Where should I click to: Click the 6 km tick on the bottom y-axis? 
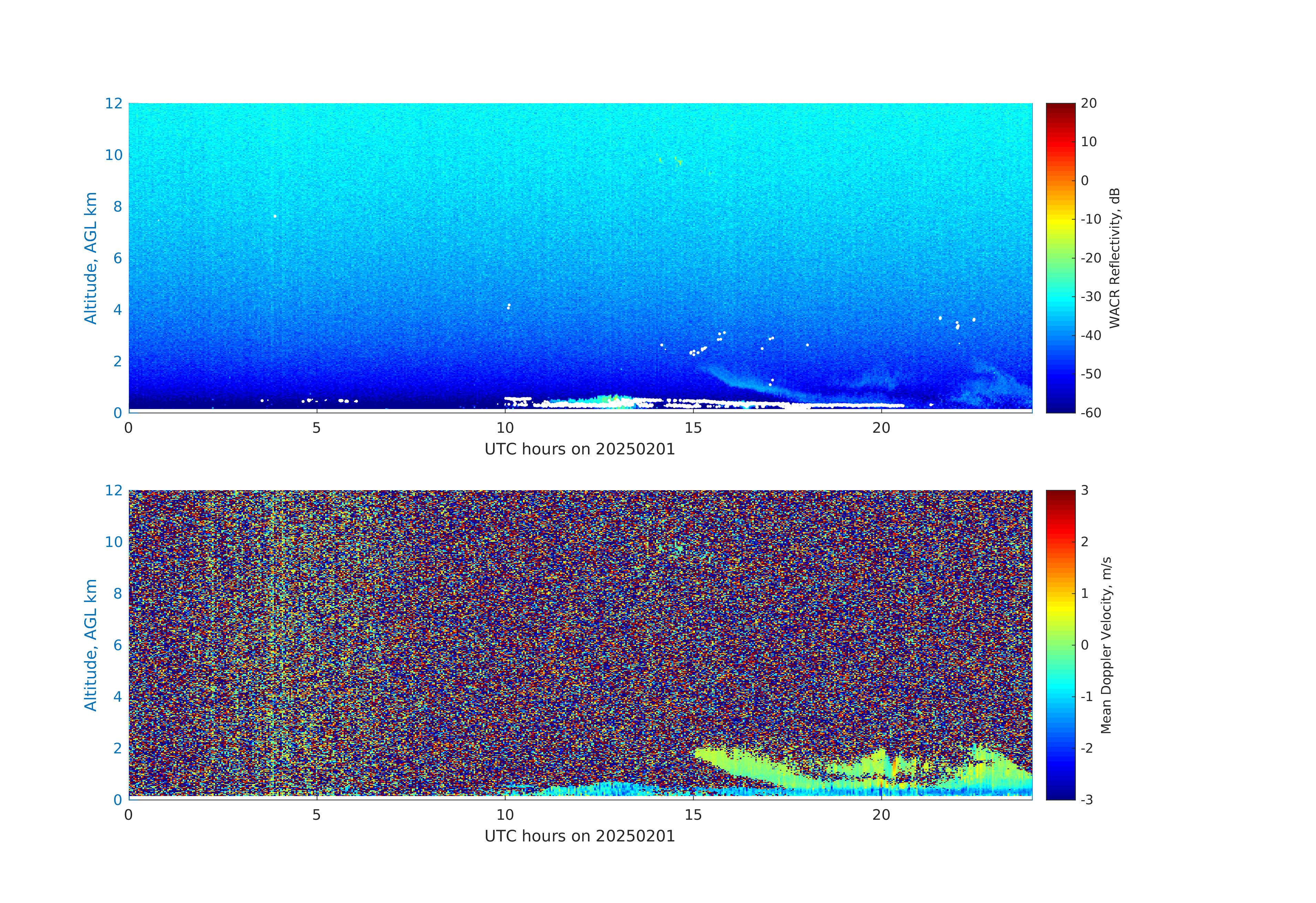tap(117, 645)
